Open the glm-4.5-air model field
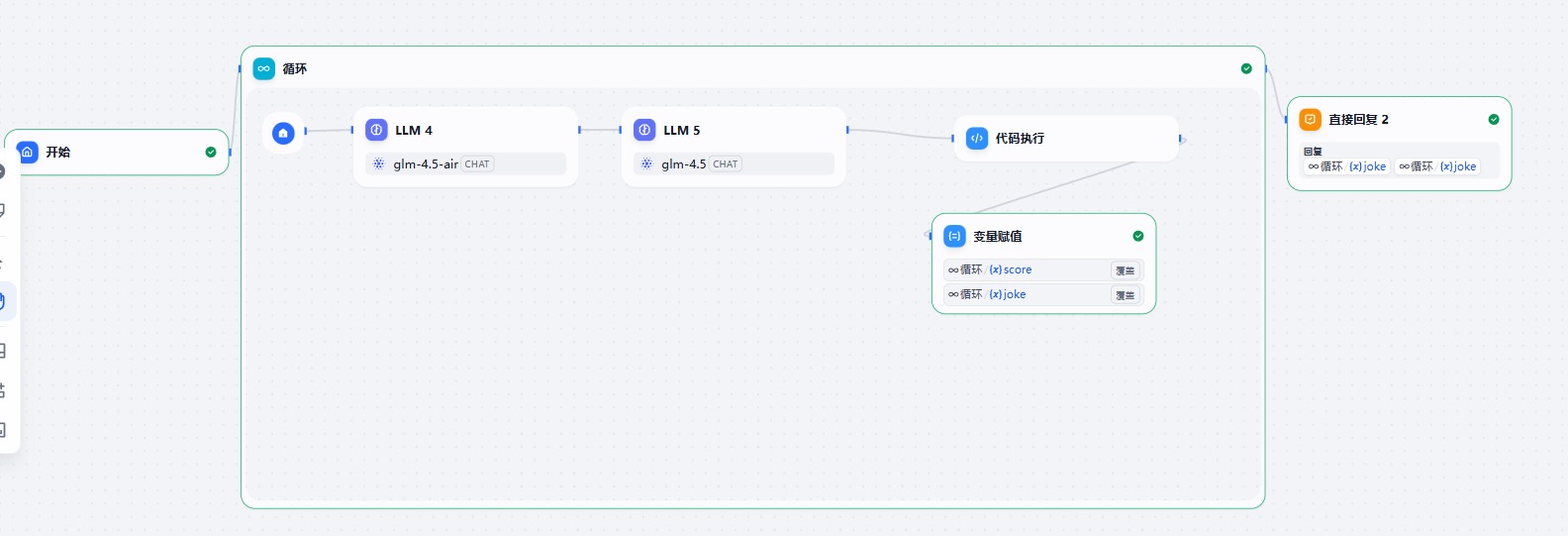The image size is (1568, 536). point(465,163)
